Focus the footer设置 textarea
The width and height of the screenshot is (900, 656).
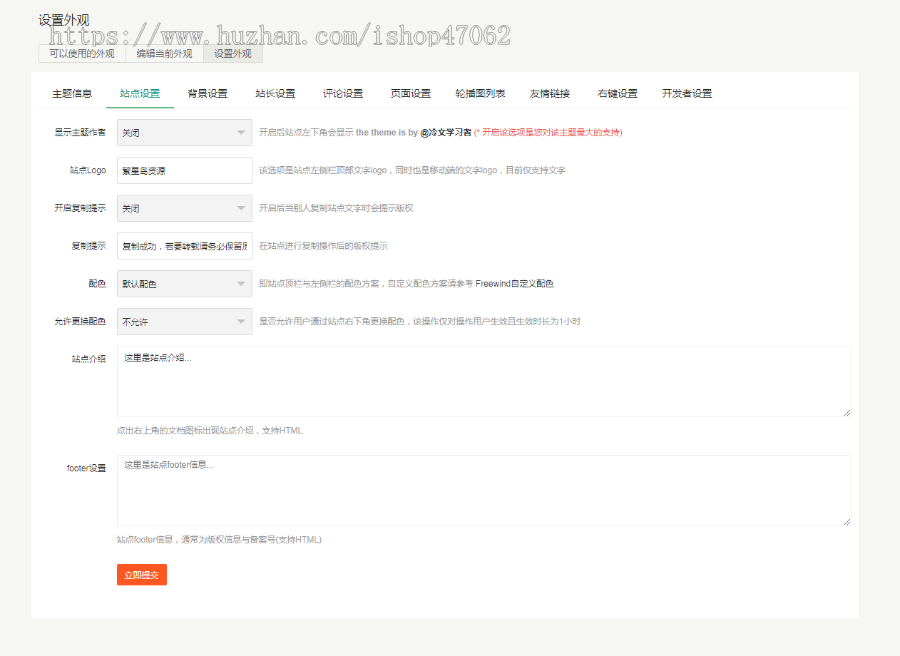tap(484, 491)
